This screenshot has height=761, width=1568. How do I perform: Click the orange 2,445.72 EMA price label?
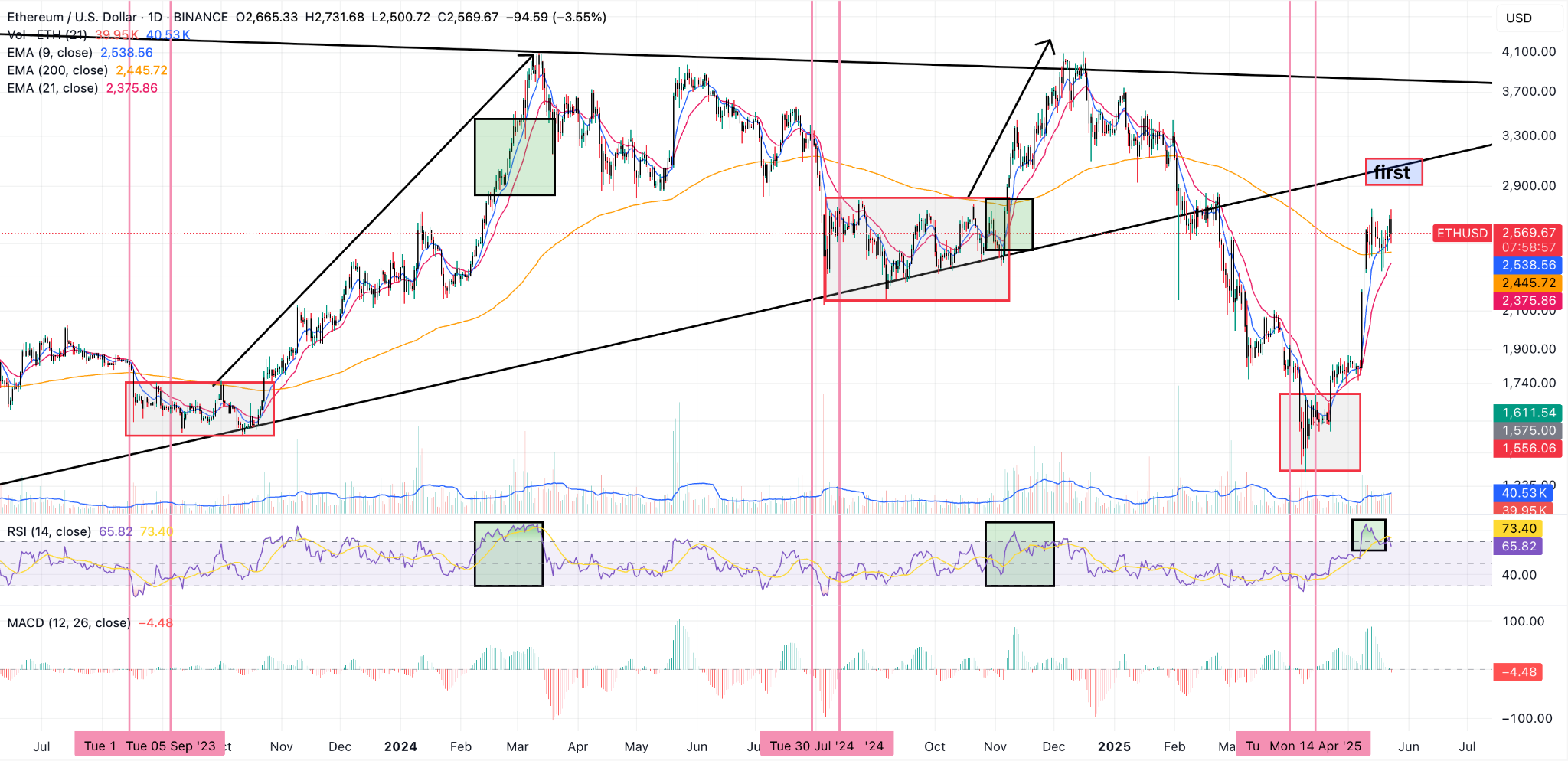(1528, 283)
